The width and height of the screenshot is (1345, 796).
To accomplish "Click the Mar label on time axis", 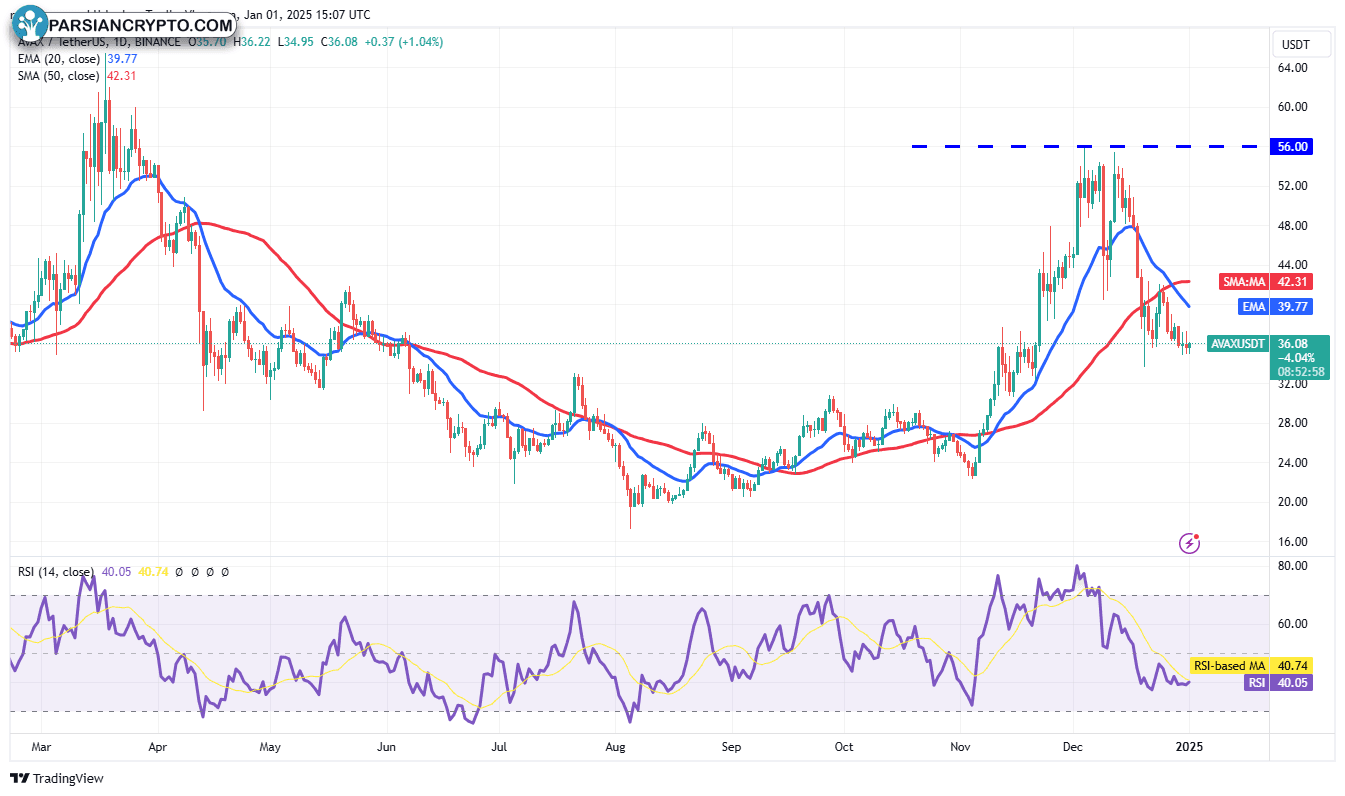I will pos(41,746).
